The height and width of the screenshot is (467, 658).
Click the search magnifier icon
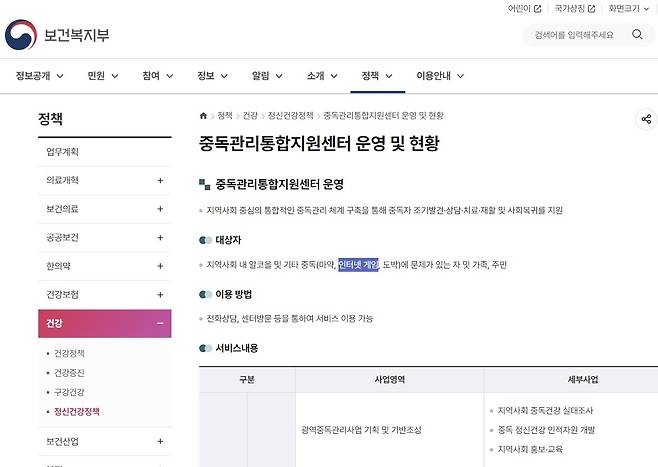(x=637, y=34)
